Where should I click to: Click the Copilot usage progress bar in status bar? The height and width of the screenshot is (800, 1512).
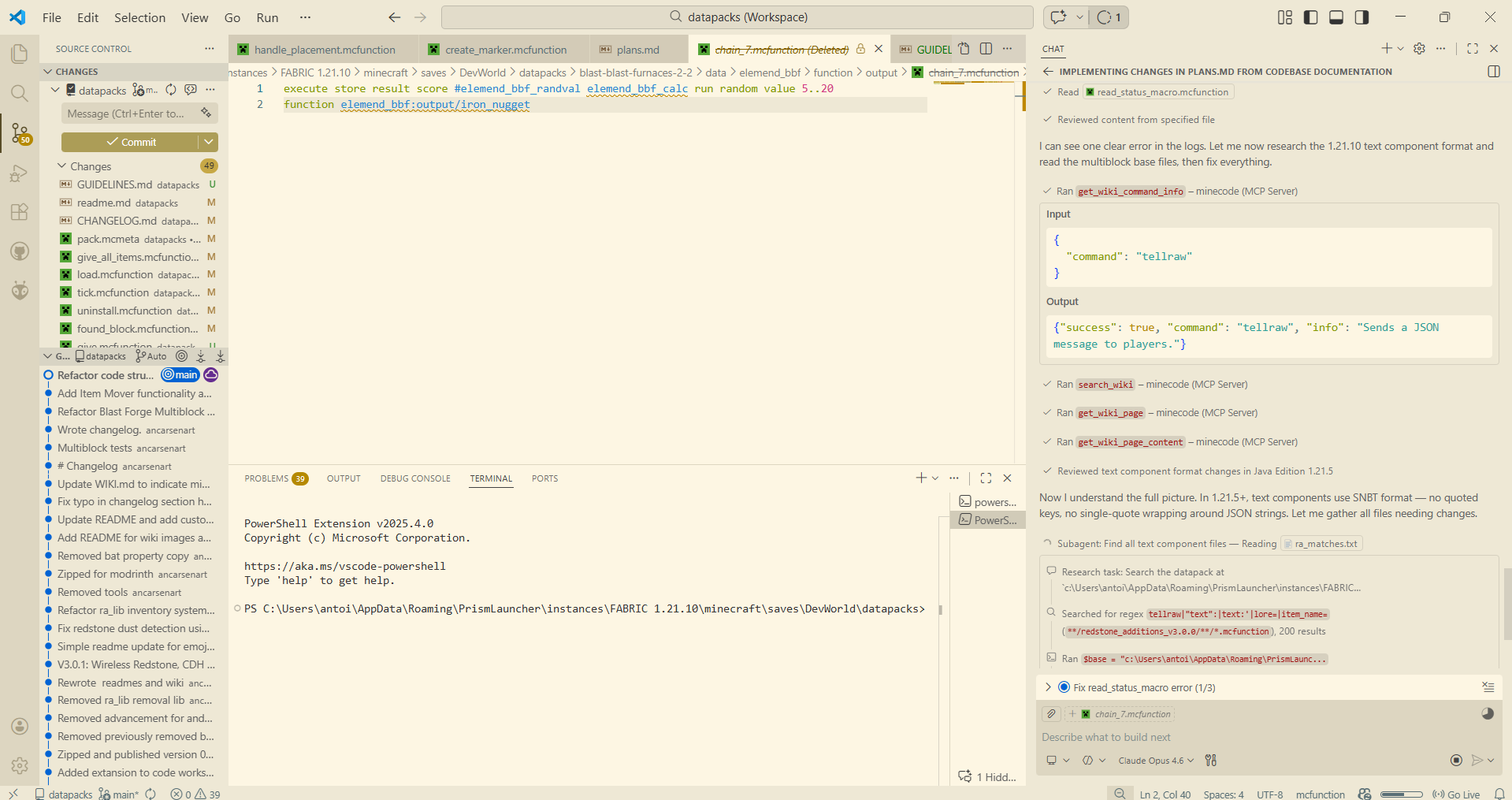coord(1402,794)
